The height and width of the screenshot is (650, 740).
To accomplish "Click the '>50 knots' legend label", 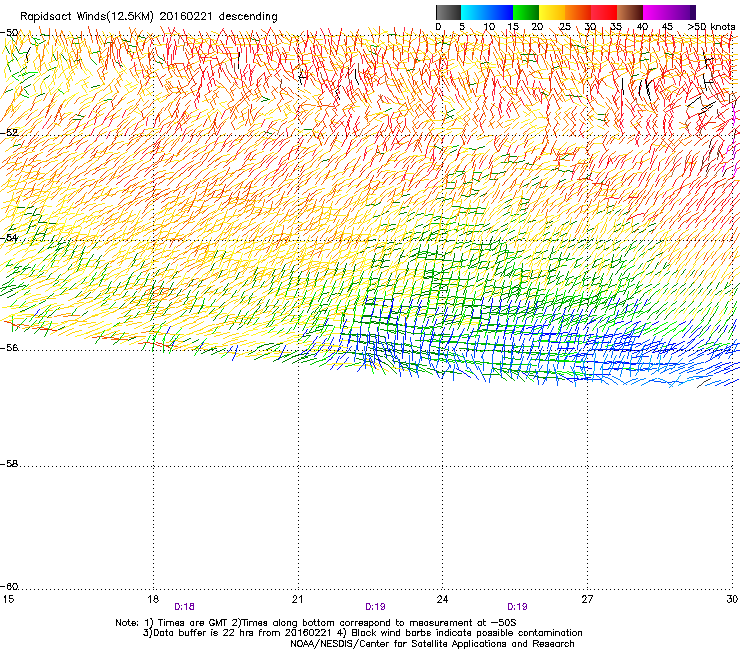I will pos(711,27).
